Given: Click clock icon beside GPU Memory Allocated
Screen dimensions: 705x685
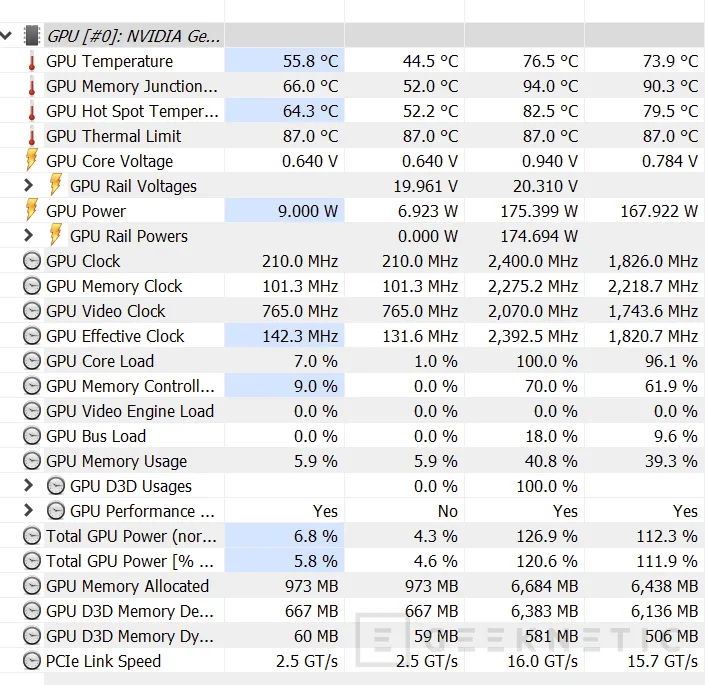Looking at the screenshot, I should click(x=32, y=586).
